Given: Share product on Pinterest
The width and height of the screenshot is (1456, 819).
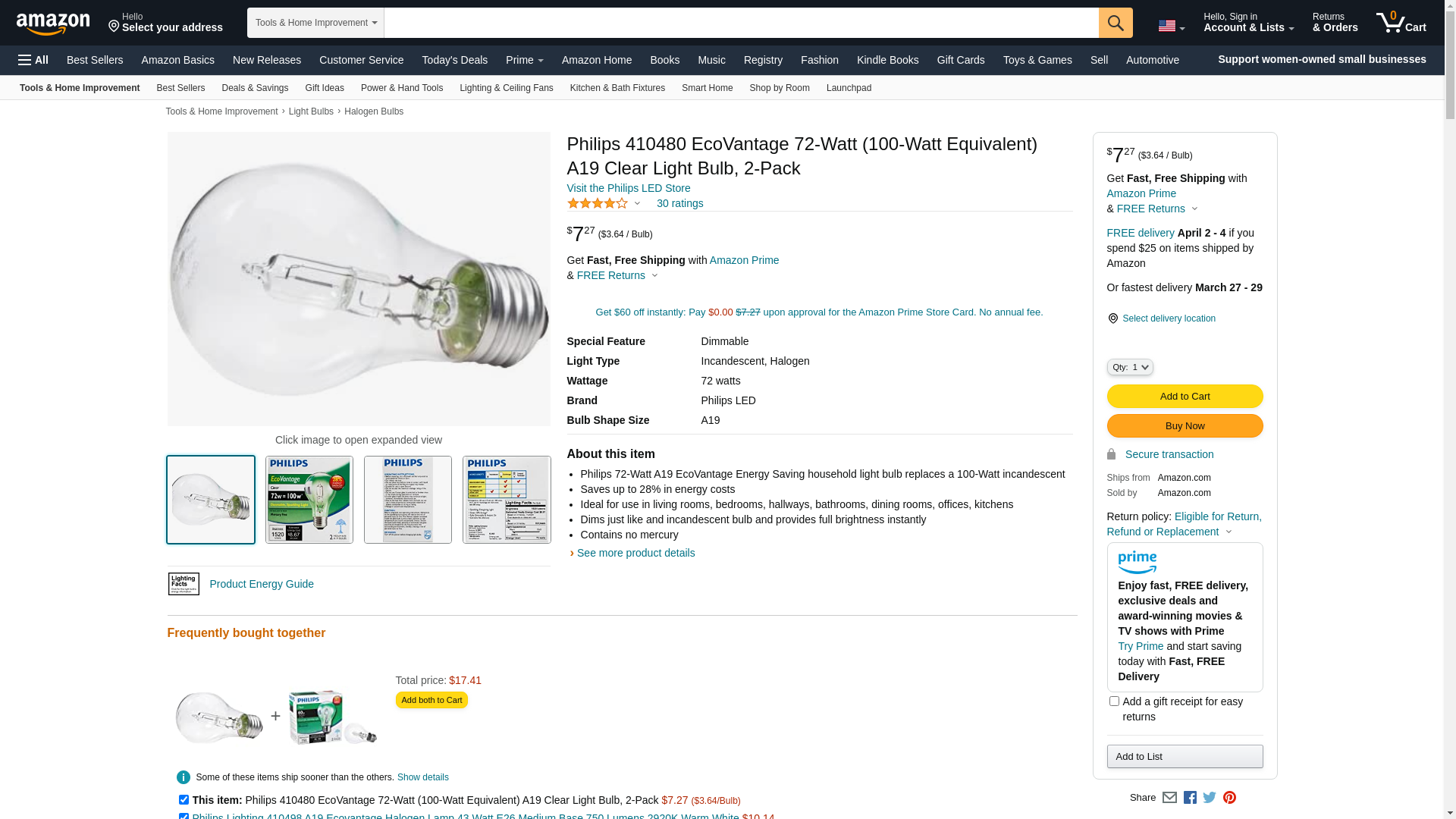Looking at the screenshot, I should point(1229,798).
